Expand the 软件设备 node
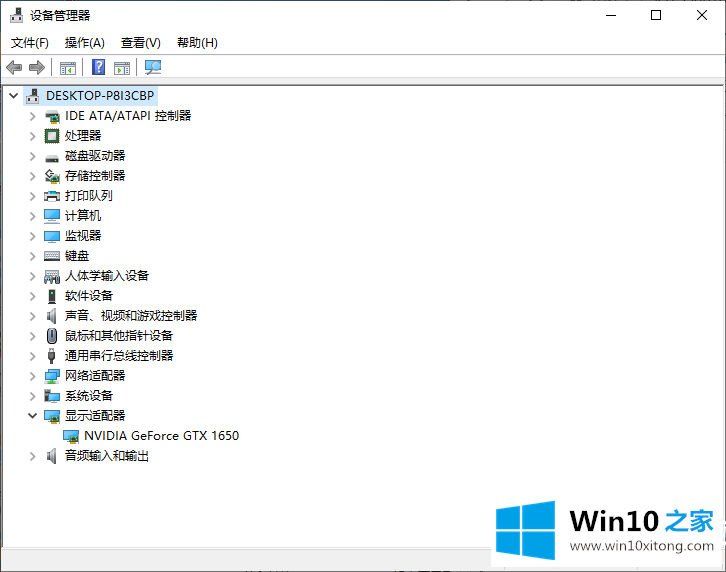The width and height of the screenshot is (726, 572). coord(32,296)
